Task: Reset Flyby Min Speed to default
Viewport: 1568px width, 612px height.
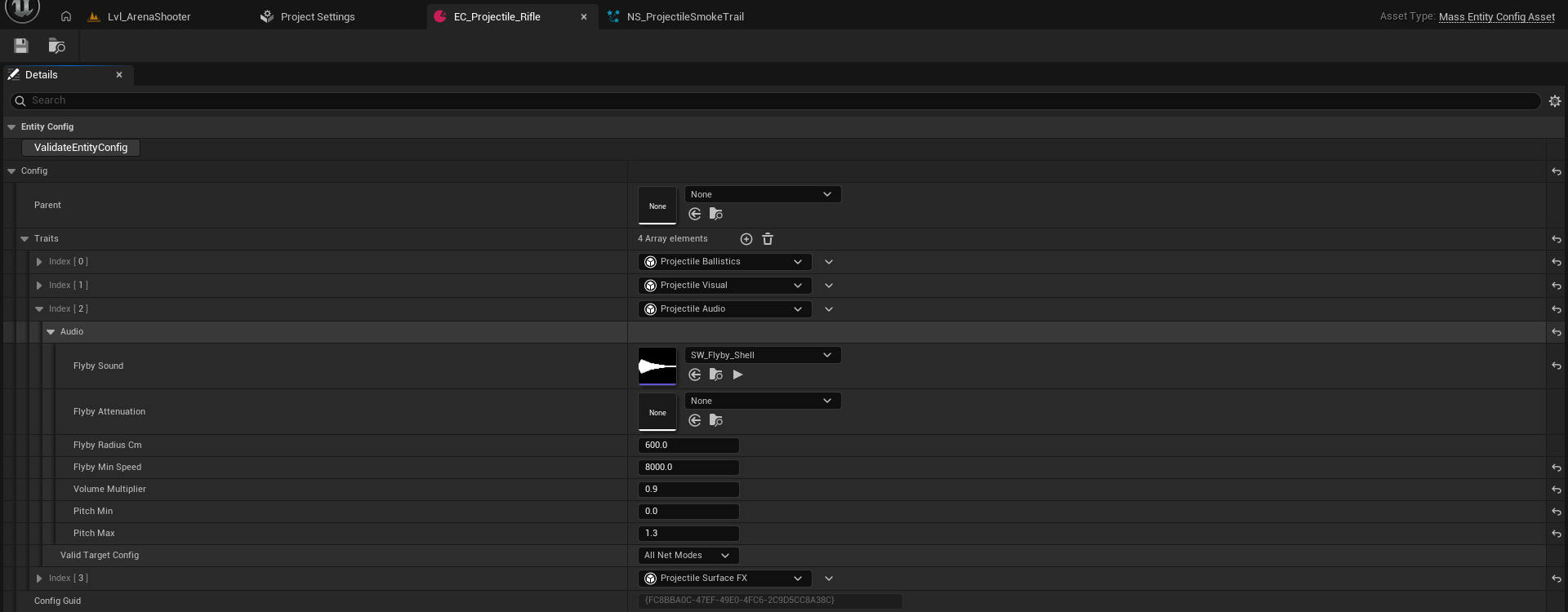Action: pyautogui.click(x=1557, y=468)
